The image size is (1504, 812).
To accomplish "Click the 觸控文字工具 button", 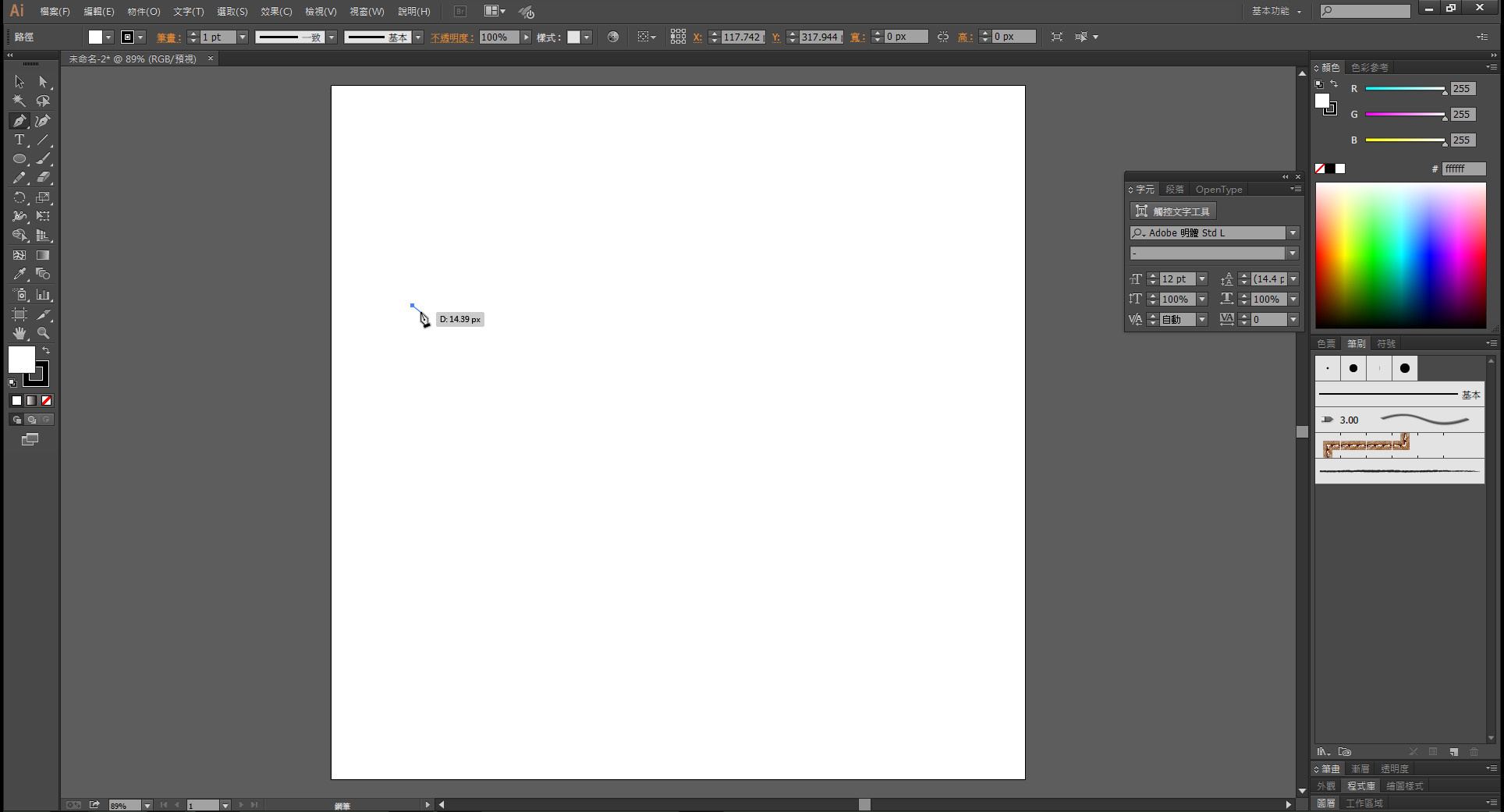I will (1172, 211).
